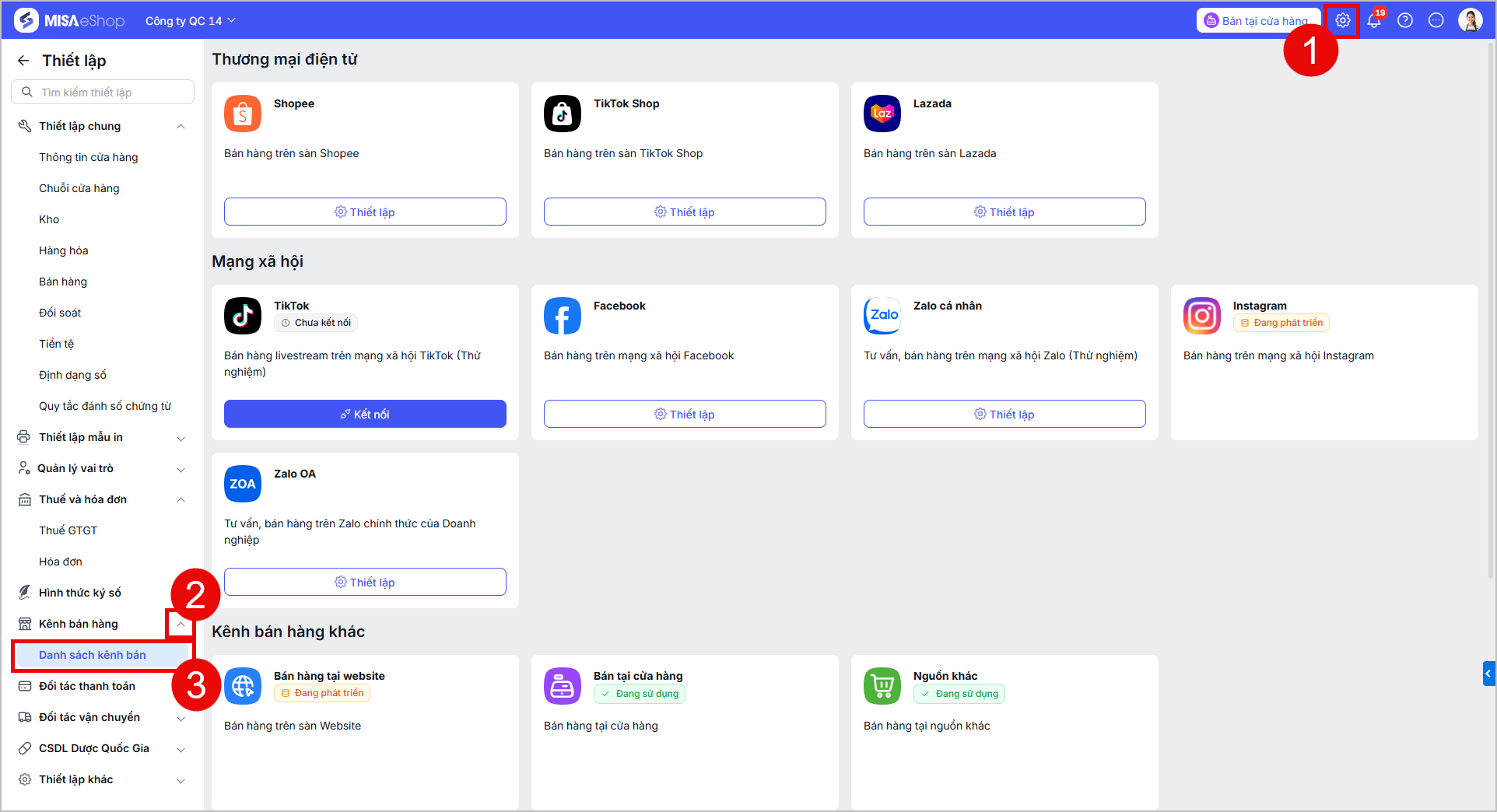1497x812 pixels.
Task: Click the TikTok social network logo
Action: [x=243, y=316]
